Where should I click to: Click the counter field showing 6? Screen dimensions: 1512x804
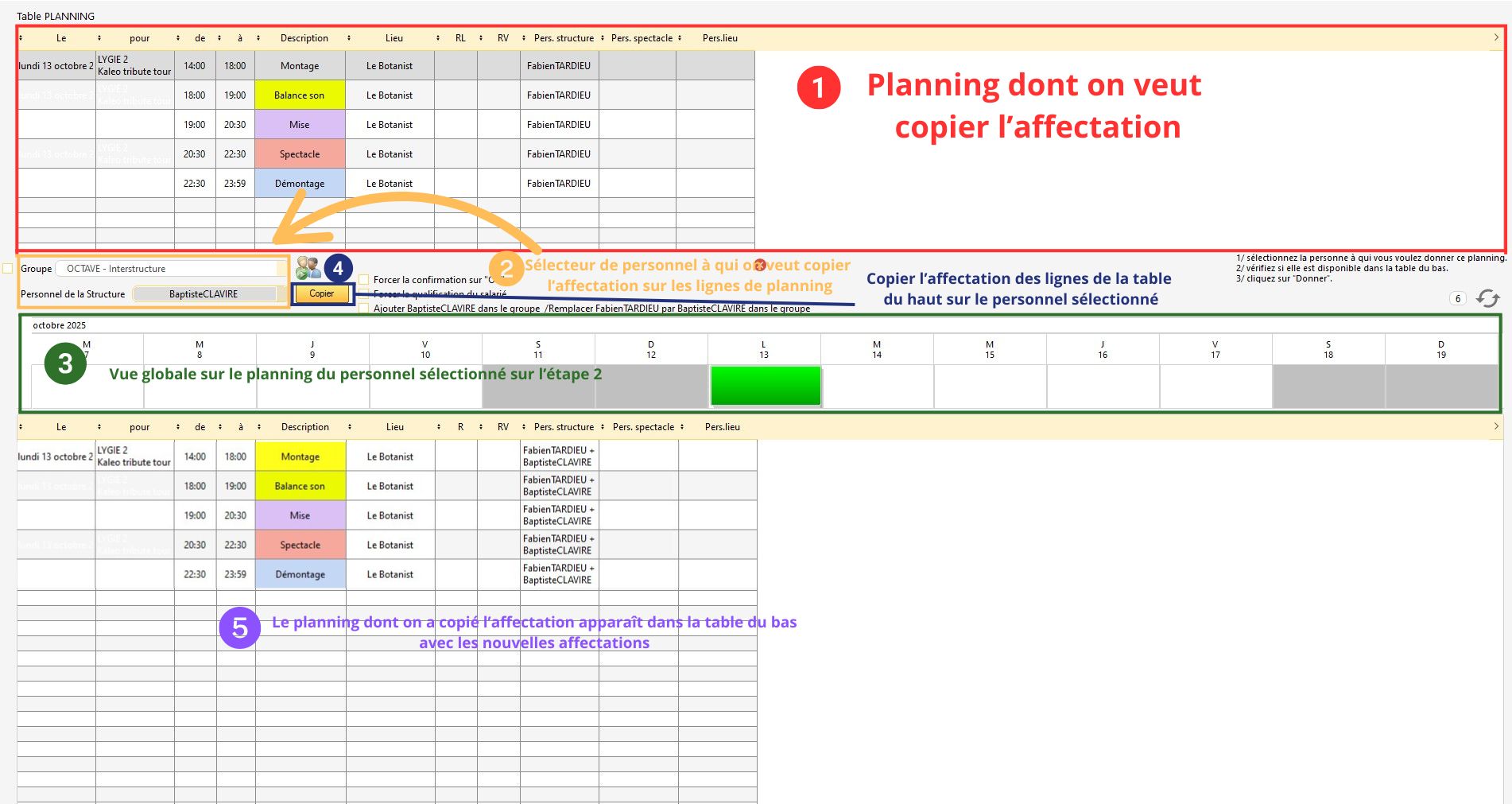tap(1457, 299)
